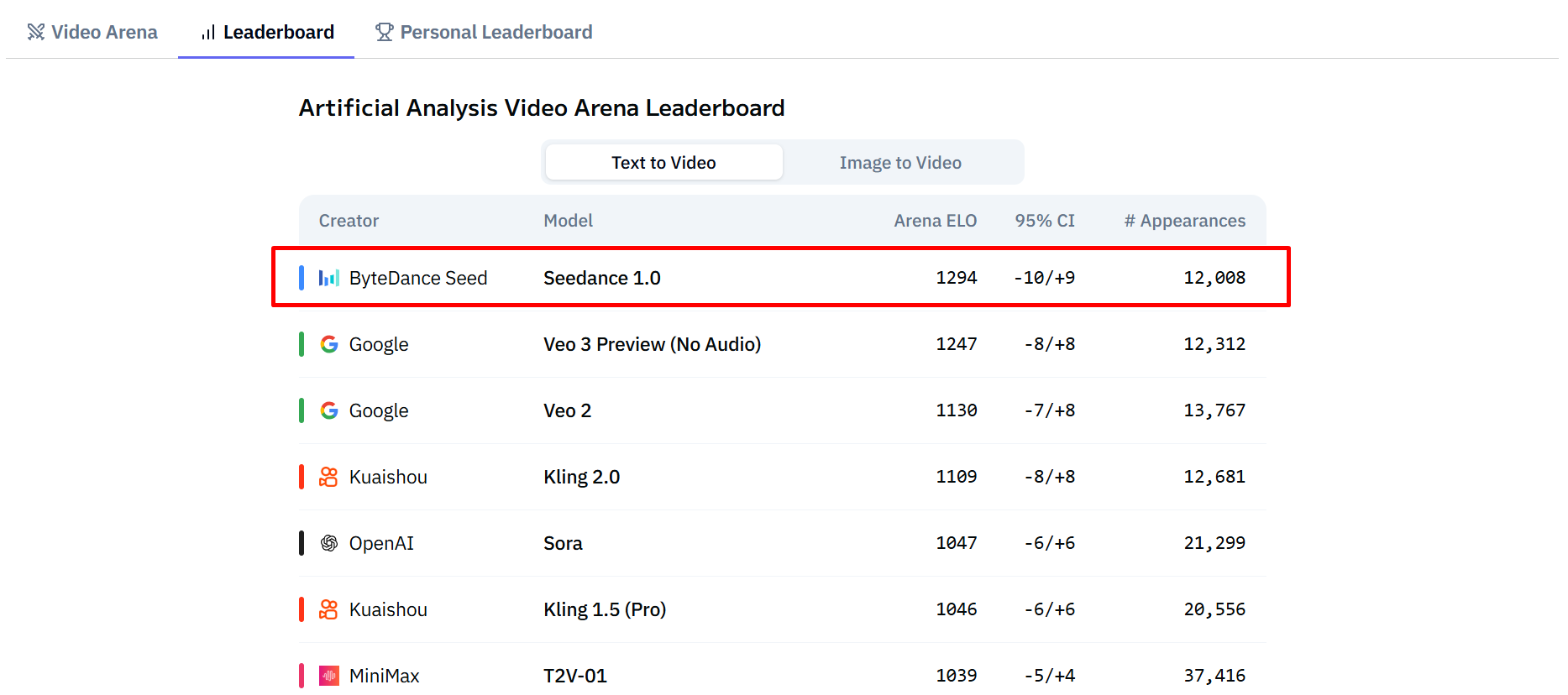Screen dimensions: 1568x695
Task: Click appearances value 21,299
Action: tap(1214, 543)
